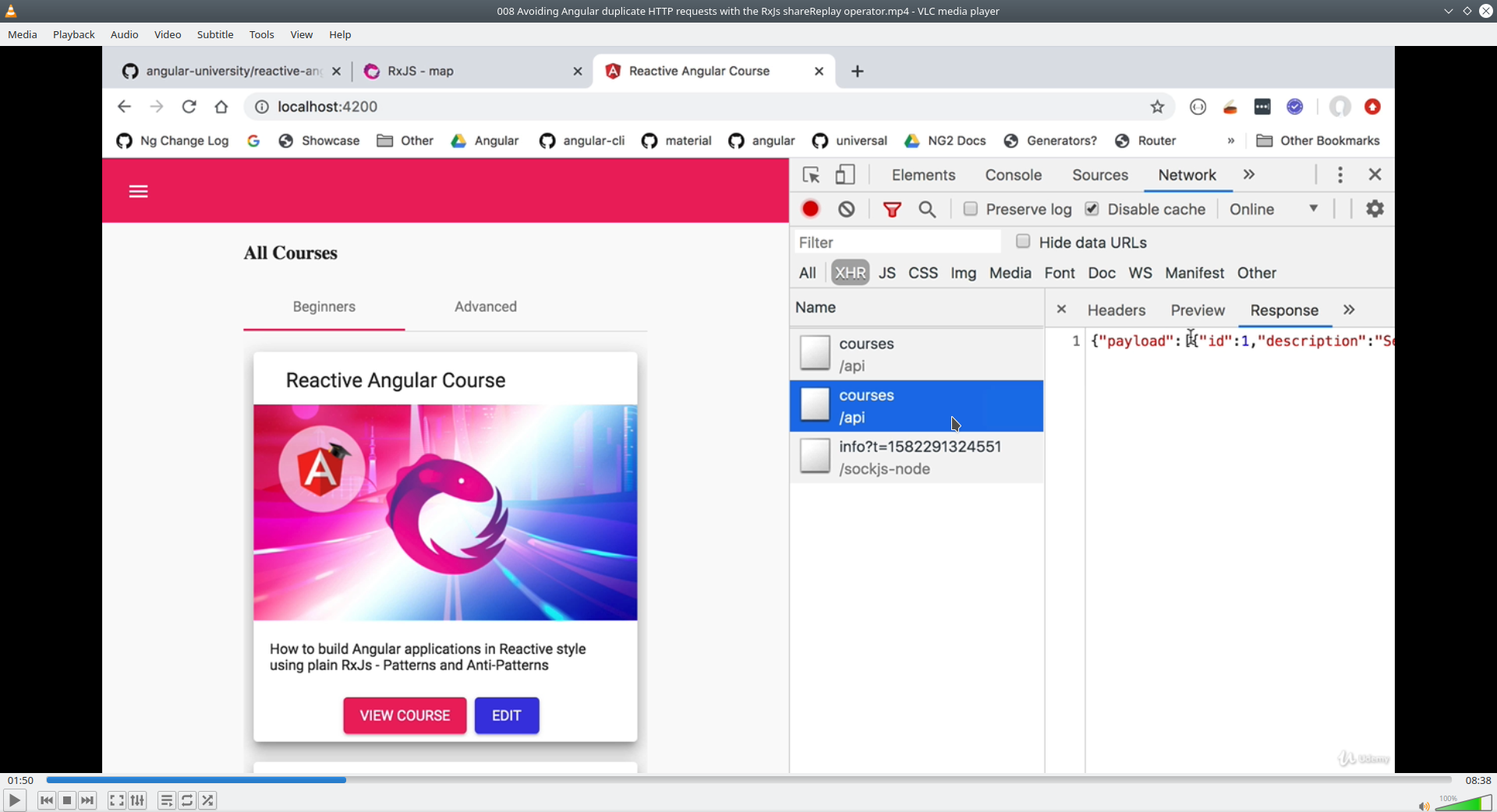1497x812 pixels.
Task: Expand more DevTools tabs
Action: click(x=1249, y=175)
